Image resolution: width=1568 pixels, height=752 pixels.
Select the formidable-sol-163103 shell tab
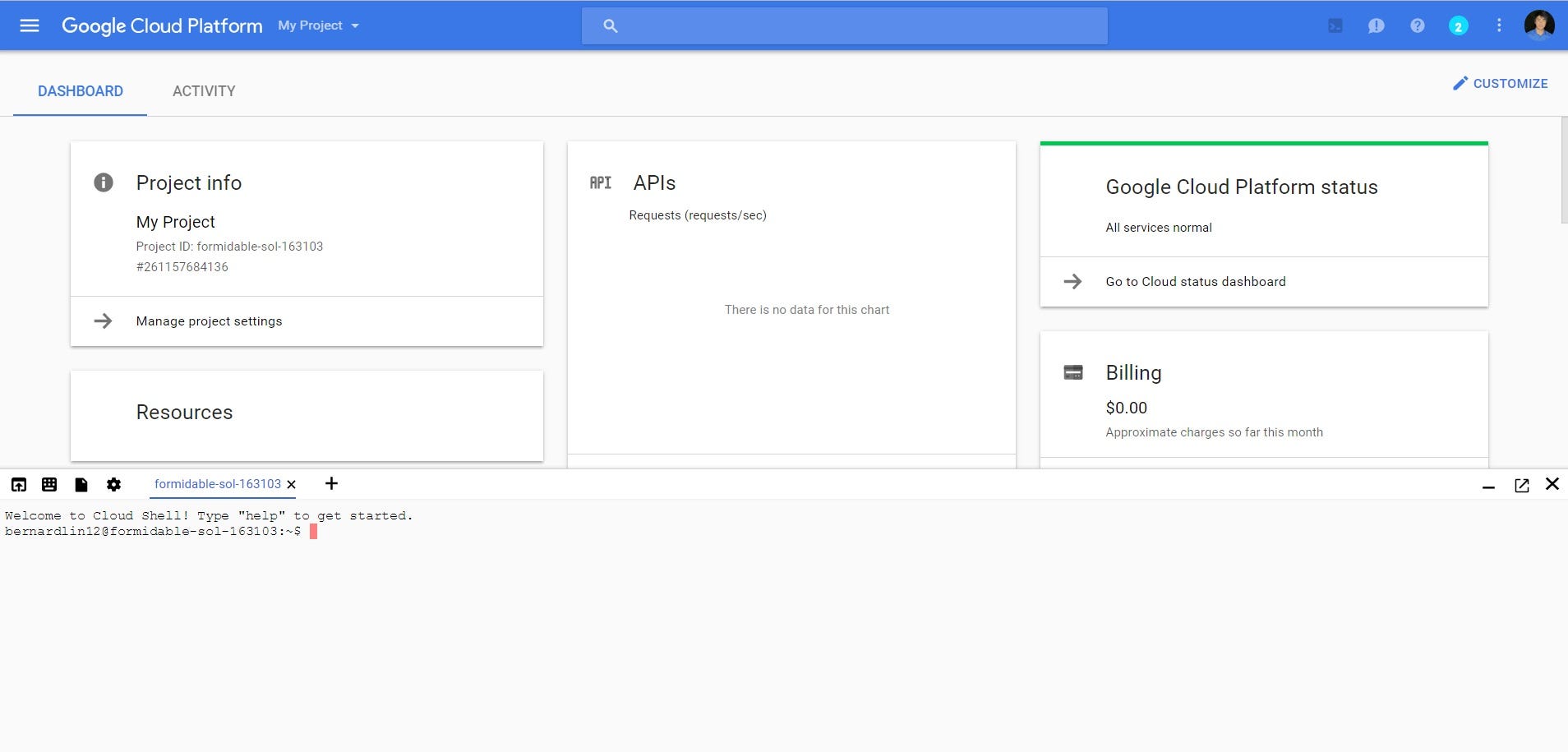218,484
